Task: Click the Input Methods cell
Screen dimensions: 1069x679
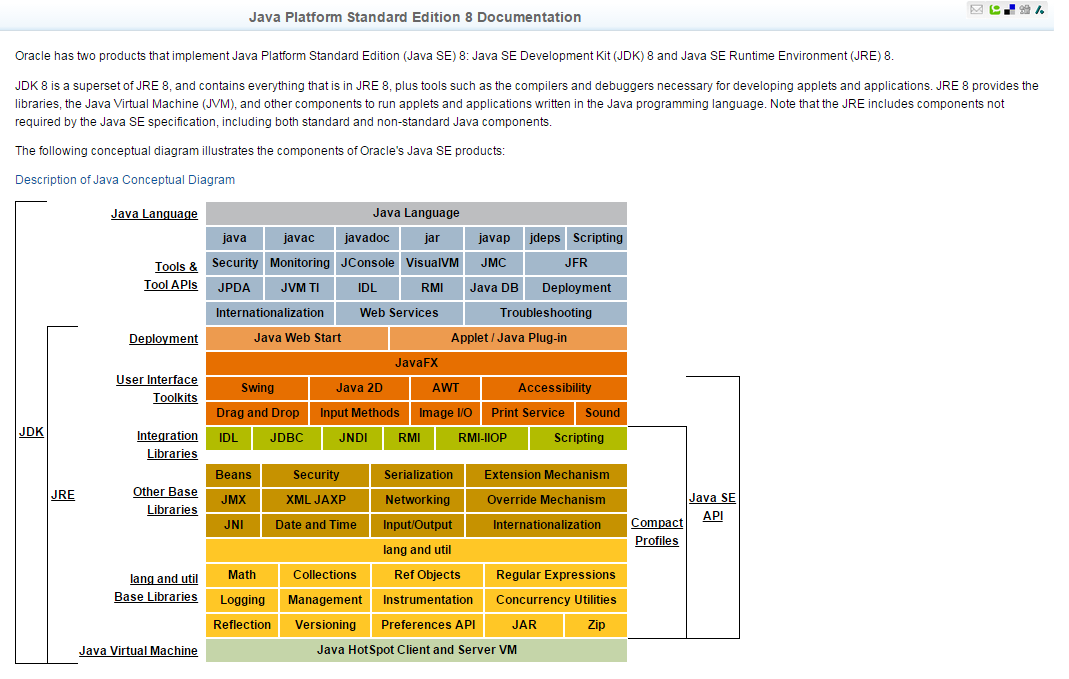Action: 359,412
